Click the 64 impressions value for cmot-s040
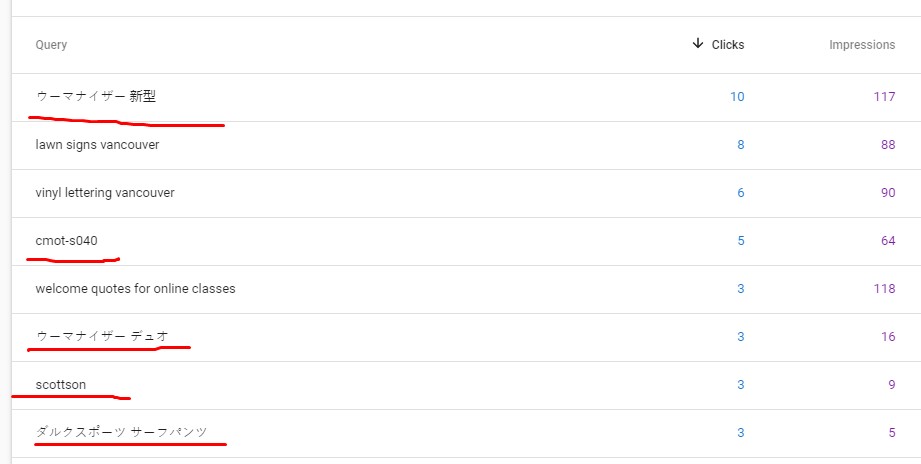The width and height of the screenshot is (921, 464). (888, 241)
